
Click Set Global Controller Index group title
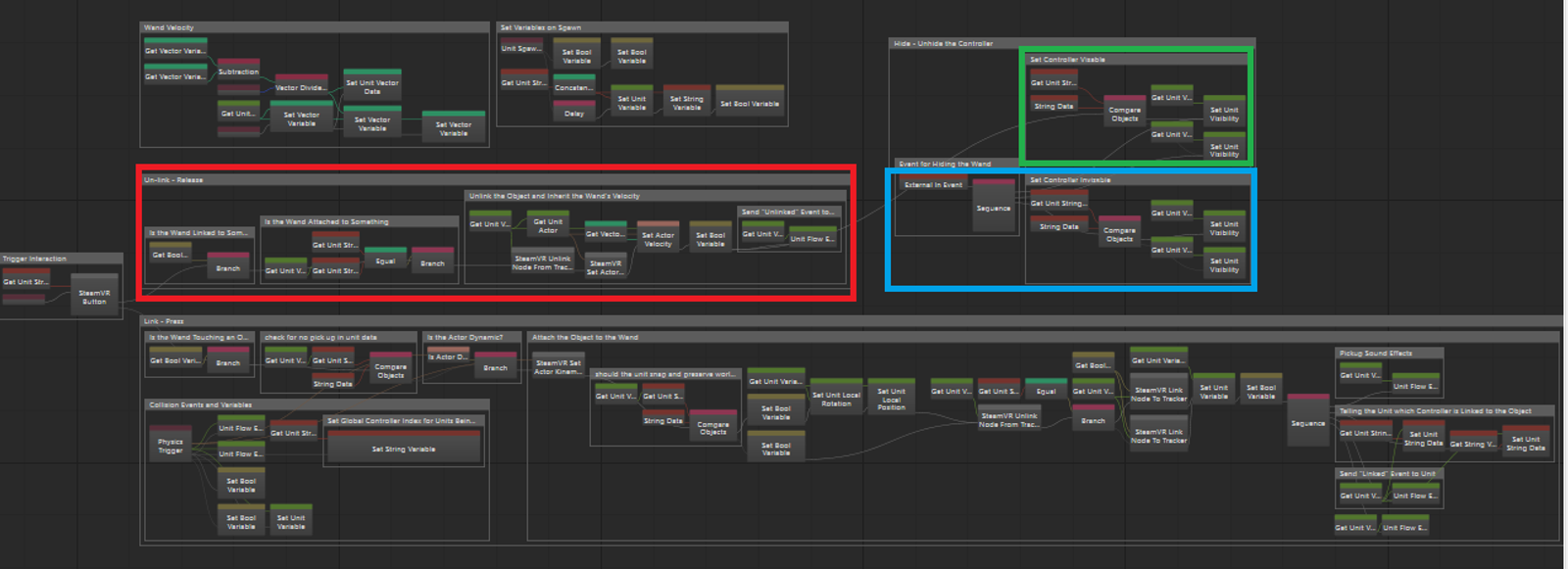pos(401,420)
